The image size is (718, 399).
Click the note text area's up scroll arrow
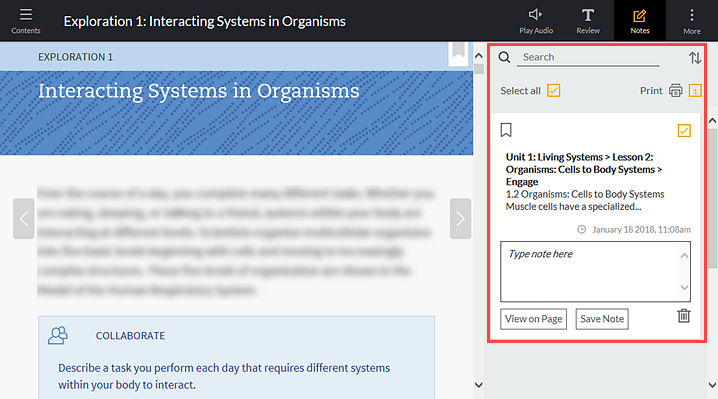point(684,256)
